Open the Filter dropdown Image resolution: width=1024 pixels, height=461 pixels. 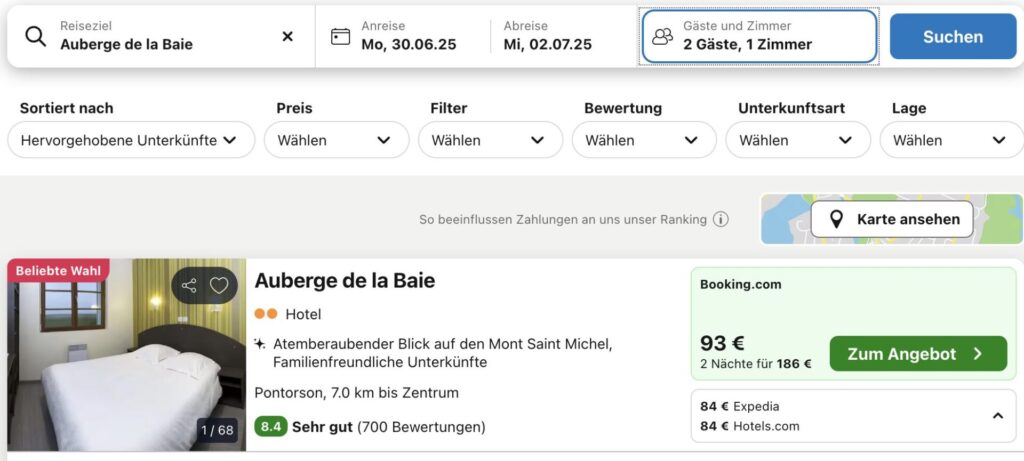click(490, 140)
